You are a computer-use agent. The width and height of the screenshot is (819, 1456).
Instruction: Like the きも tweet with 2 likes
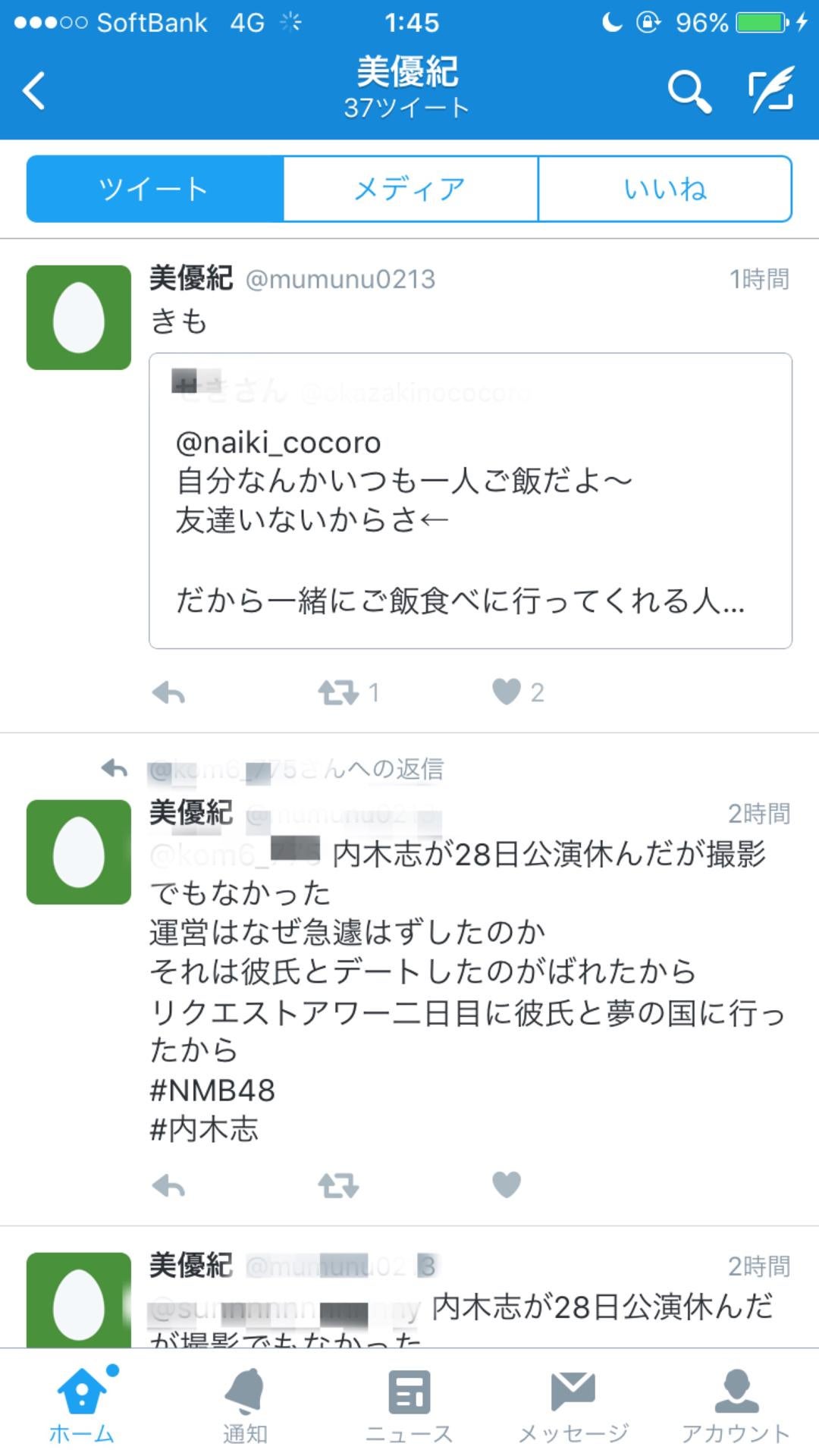(507, 692)
